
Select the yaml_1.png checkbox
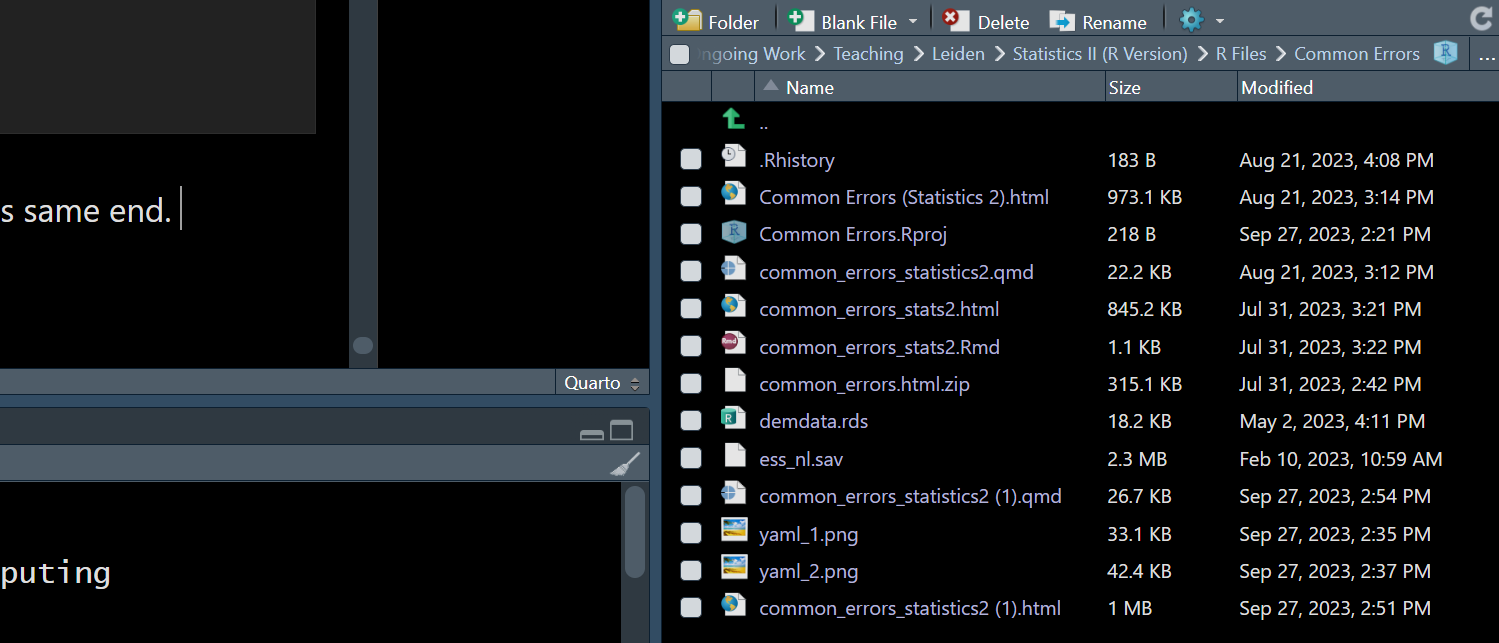click(x=691, y=534)
